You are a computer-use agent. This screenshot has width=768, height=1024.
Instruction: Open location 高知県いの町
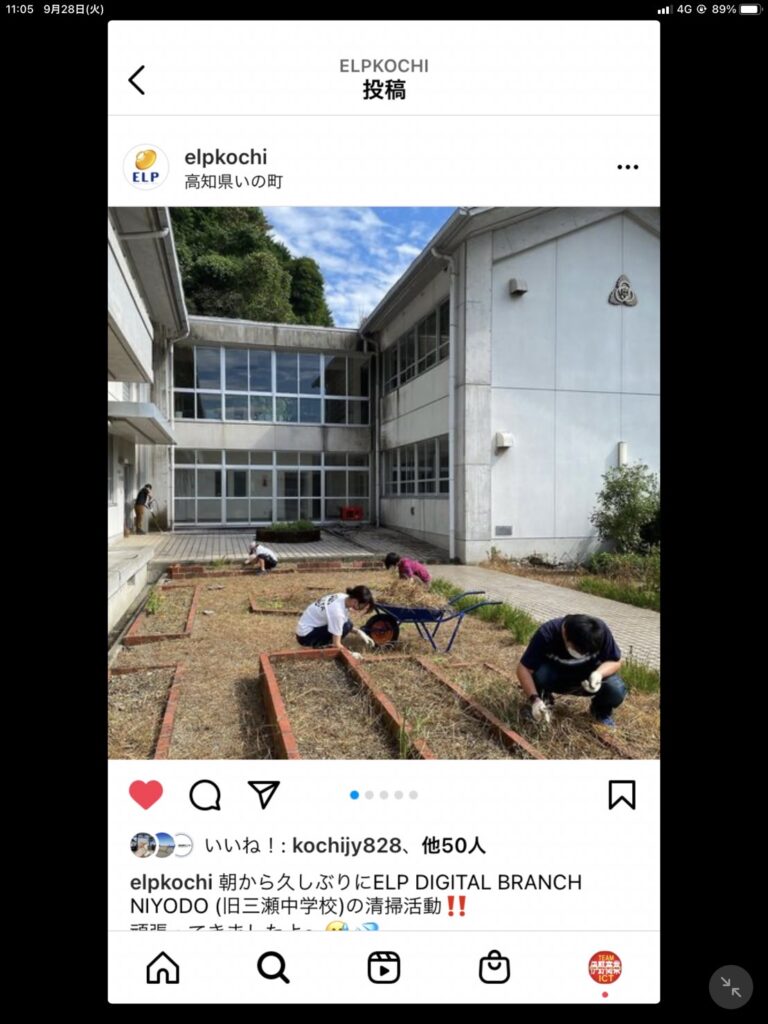(x=234, y=182)
